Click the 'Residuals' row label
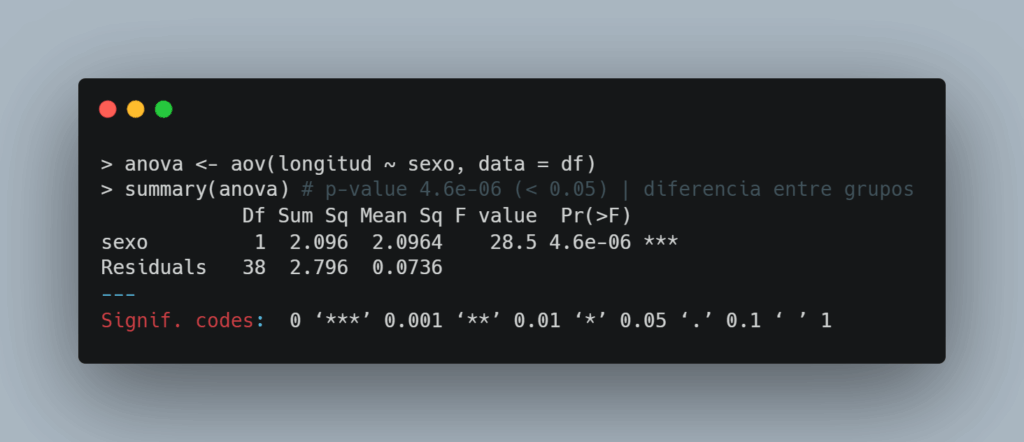This screenshot has width=1024, height=442. point(154,268)
